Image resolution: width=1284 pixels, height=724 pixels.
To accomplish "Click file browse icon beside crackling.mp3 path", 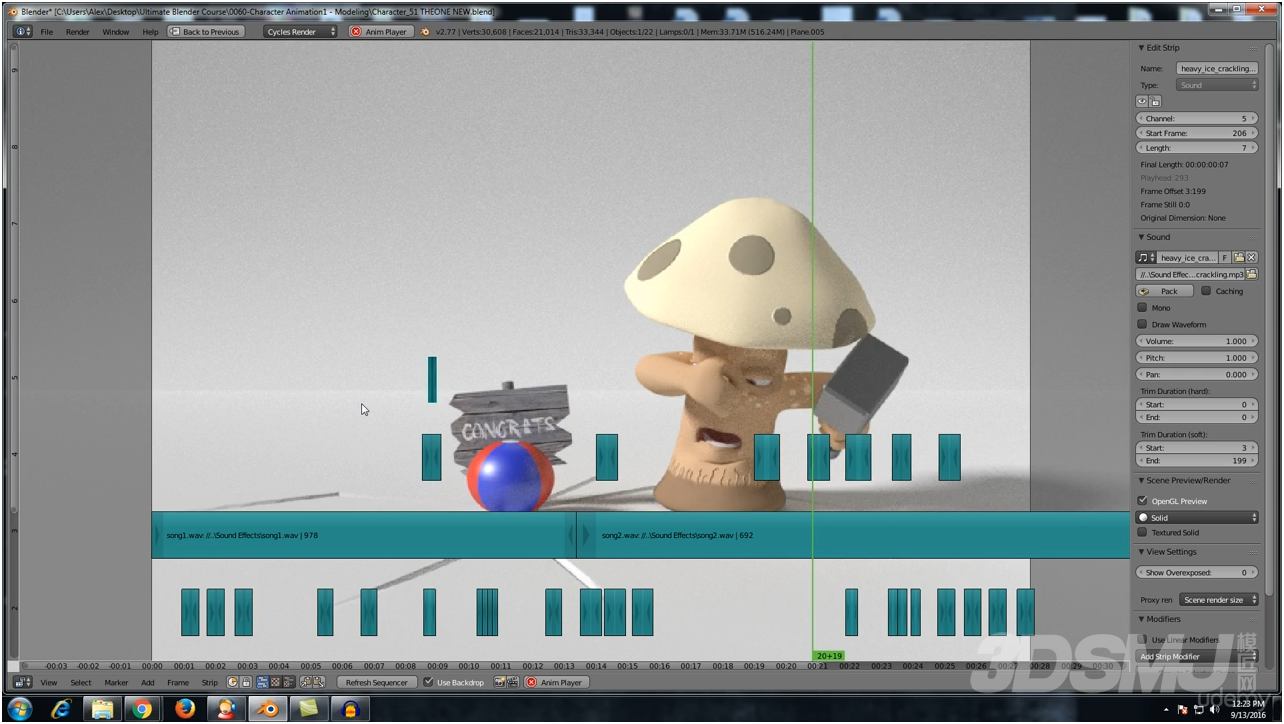I will pyautogui.click(x=1251, y=274).
